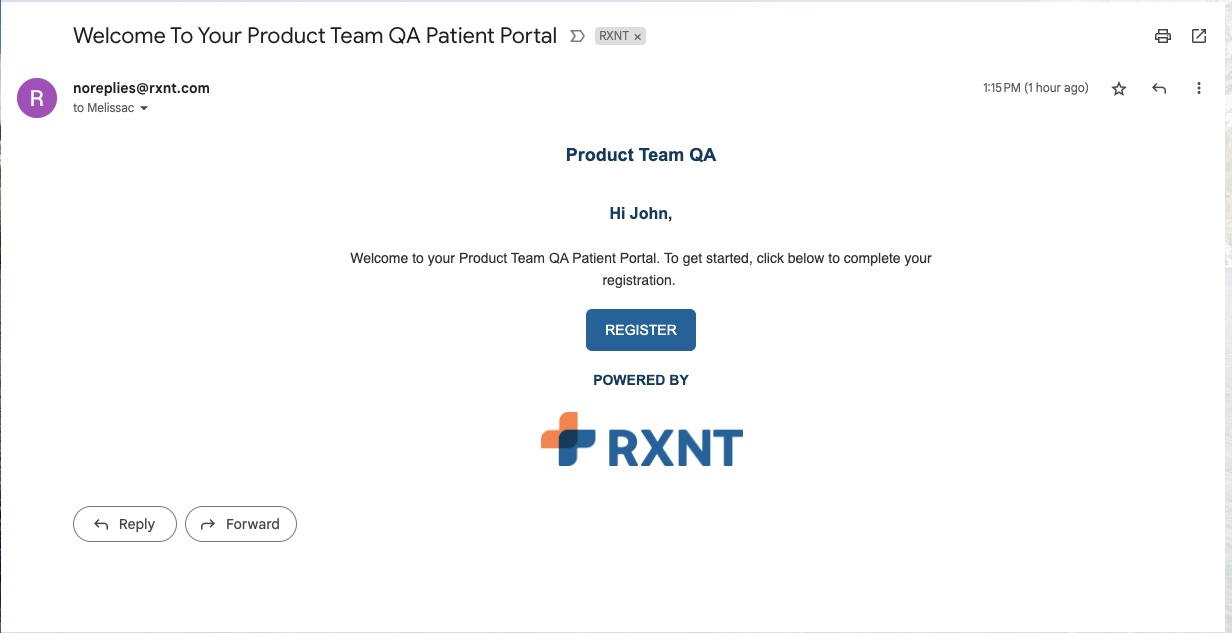
Task: Click the Reply button below the email
Action: point(125,524)
